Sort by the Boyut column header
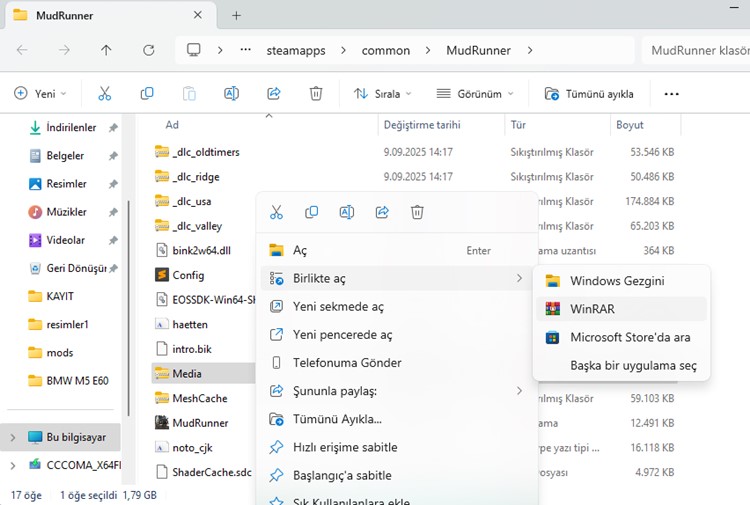This screenshot has width=750, height=505. point(629,125)
